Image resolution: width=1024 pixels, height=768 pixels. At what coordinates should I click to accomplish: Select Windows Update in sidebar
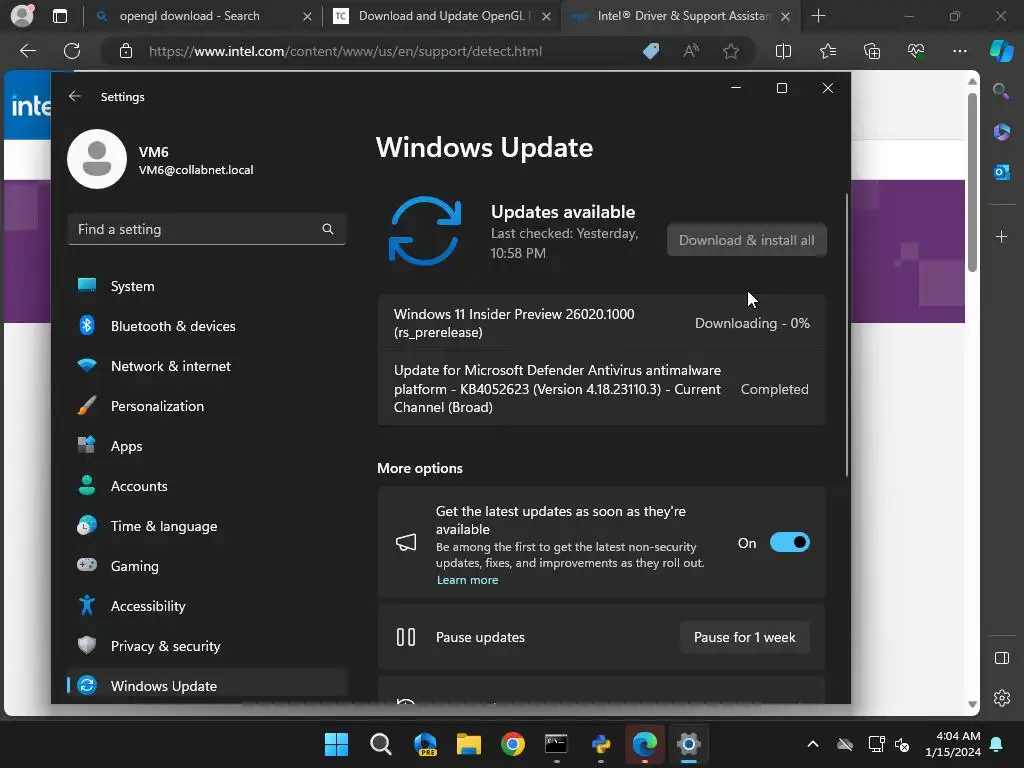207,686
